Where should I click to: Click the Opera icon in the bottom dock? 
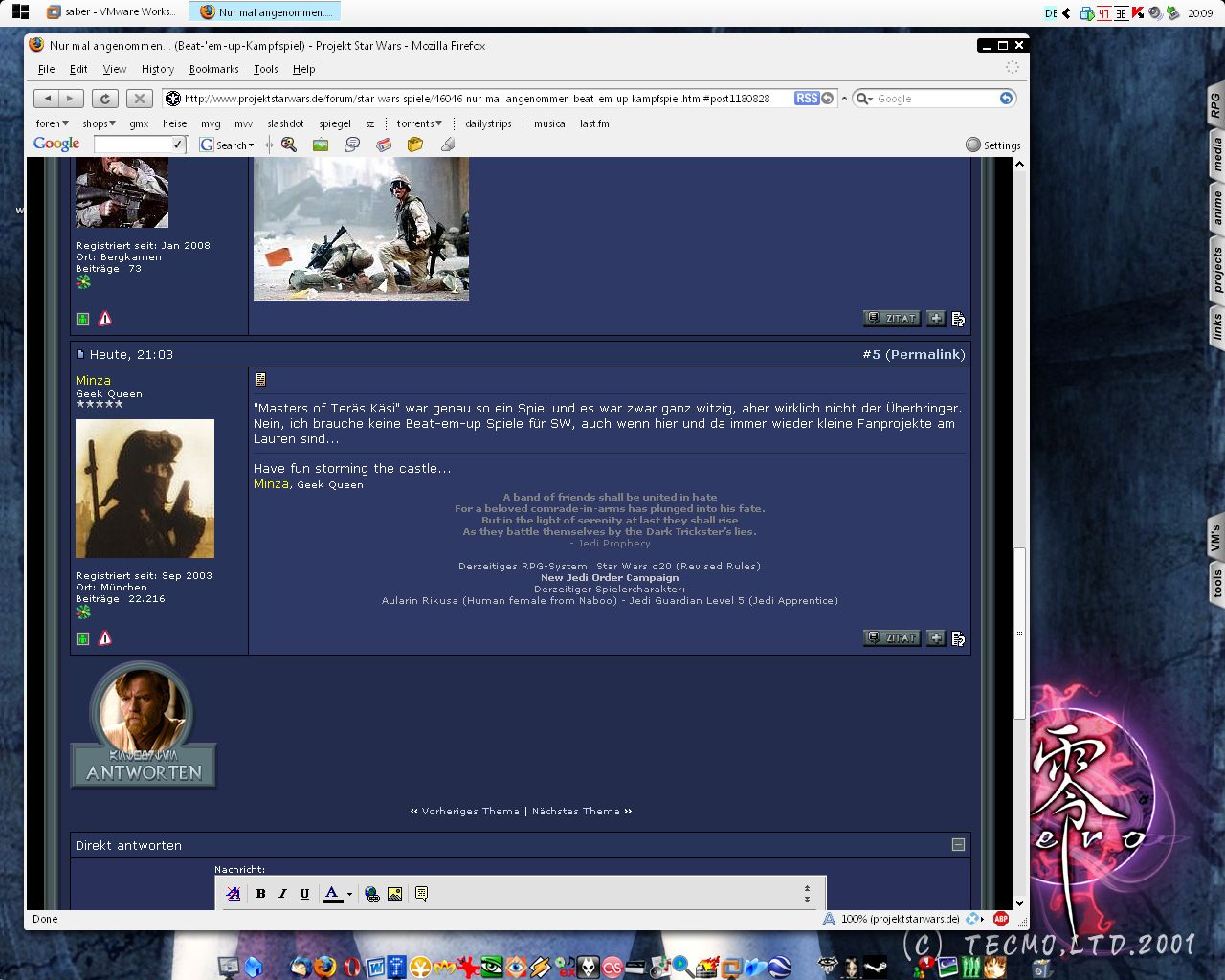[351, 967]
